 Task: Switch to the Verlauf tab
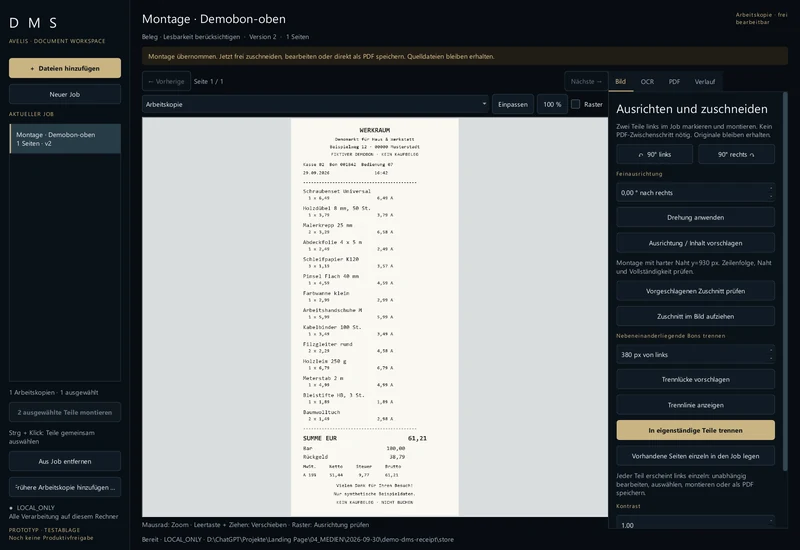pos(705,82)
